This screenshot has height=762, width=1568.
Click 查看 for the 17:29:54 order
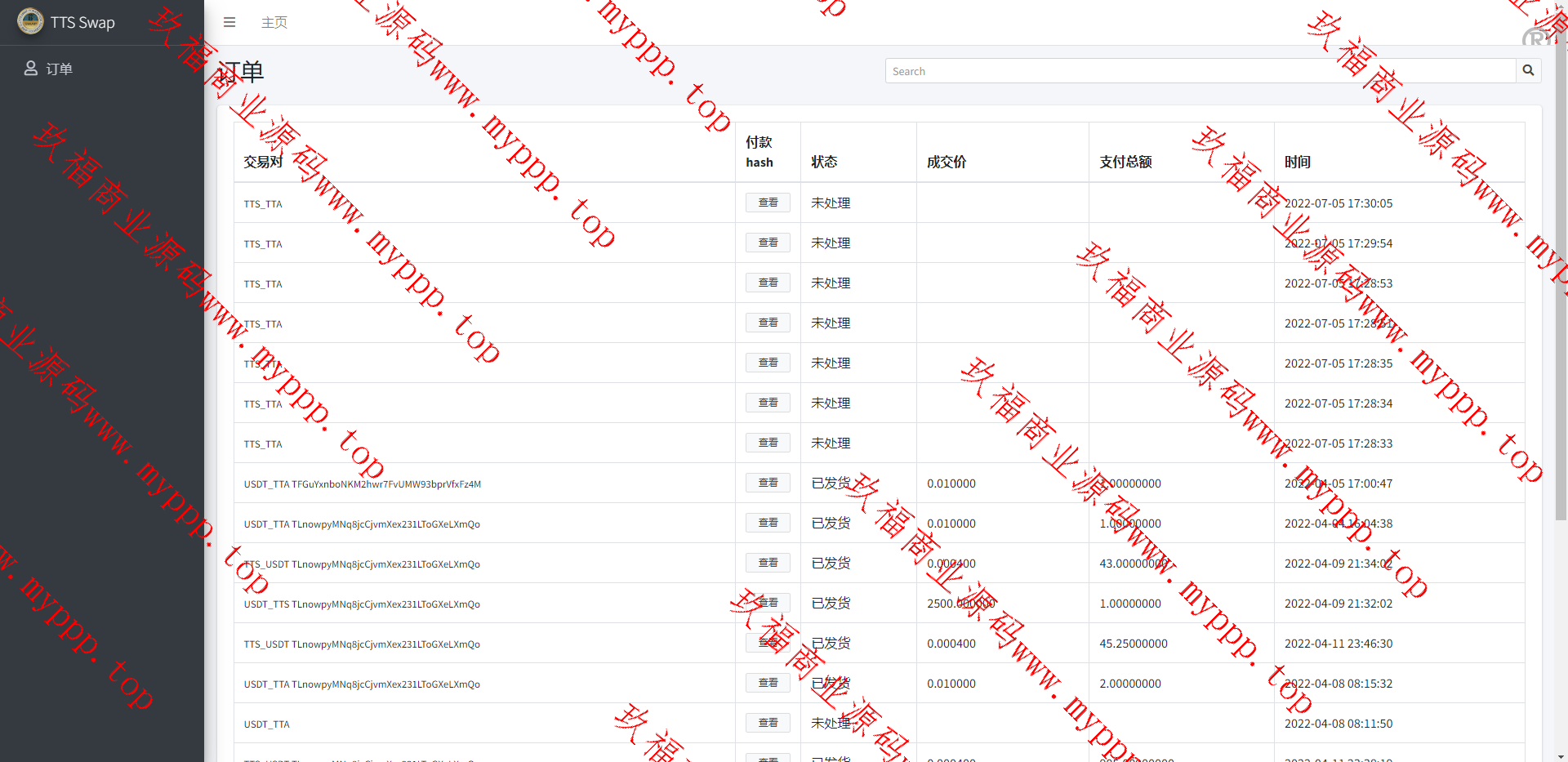pyautogui.click(x=768, y=243)
